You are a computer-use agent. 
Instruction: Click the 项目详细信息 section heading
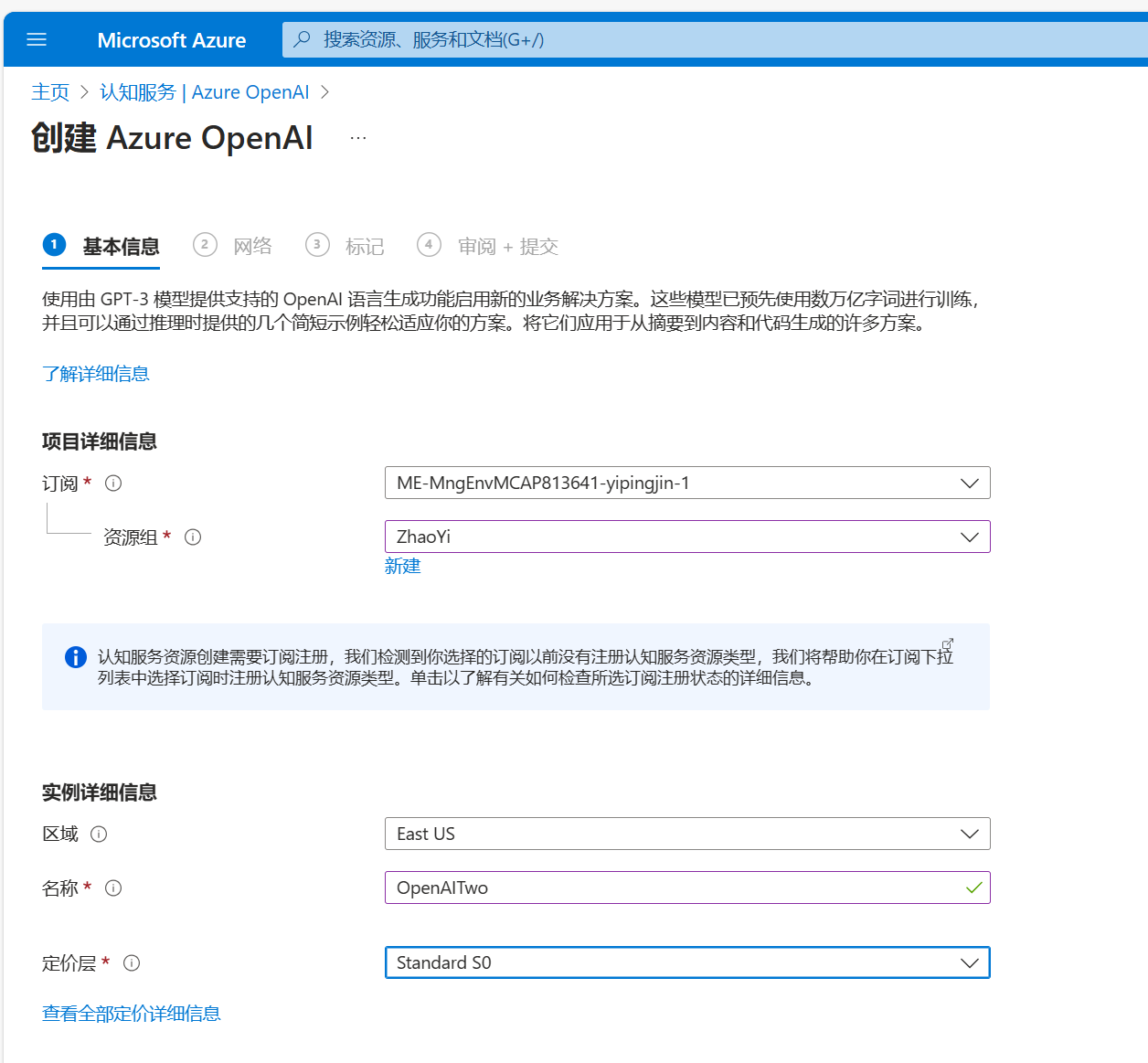pos(100,441)
